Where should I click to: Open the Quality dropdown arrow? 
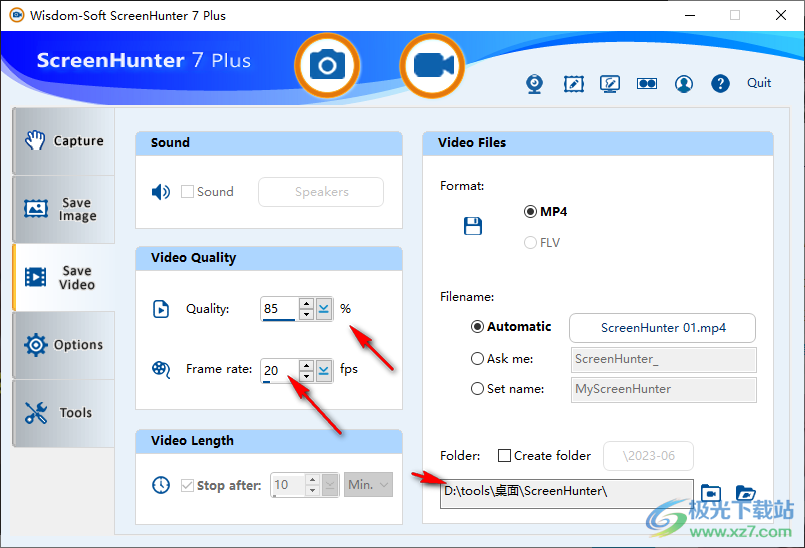pyautogui.click(x=323, y=309)
